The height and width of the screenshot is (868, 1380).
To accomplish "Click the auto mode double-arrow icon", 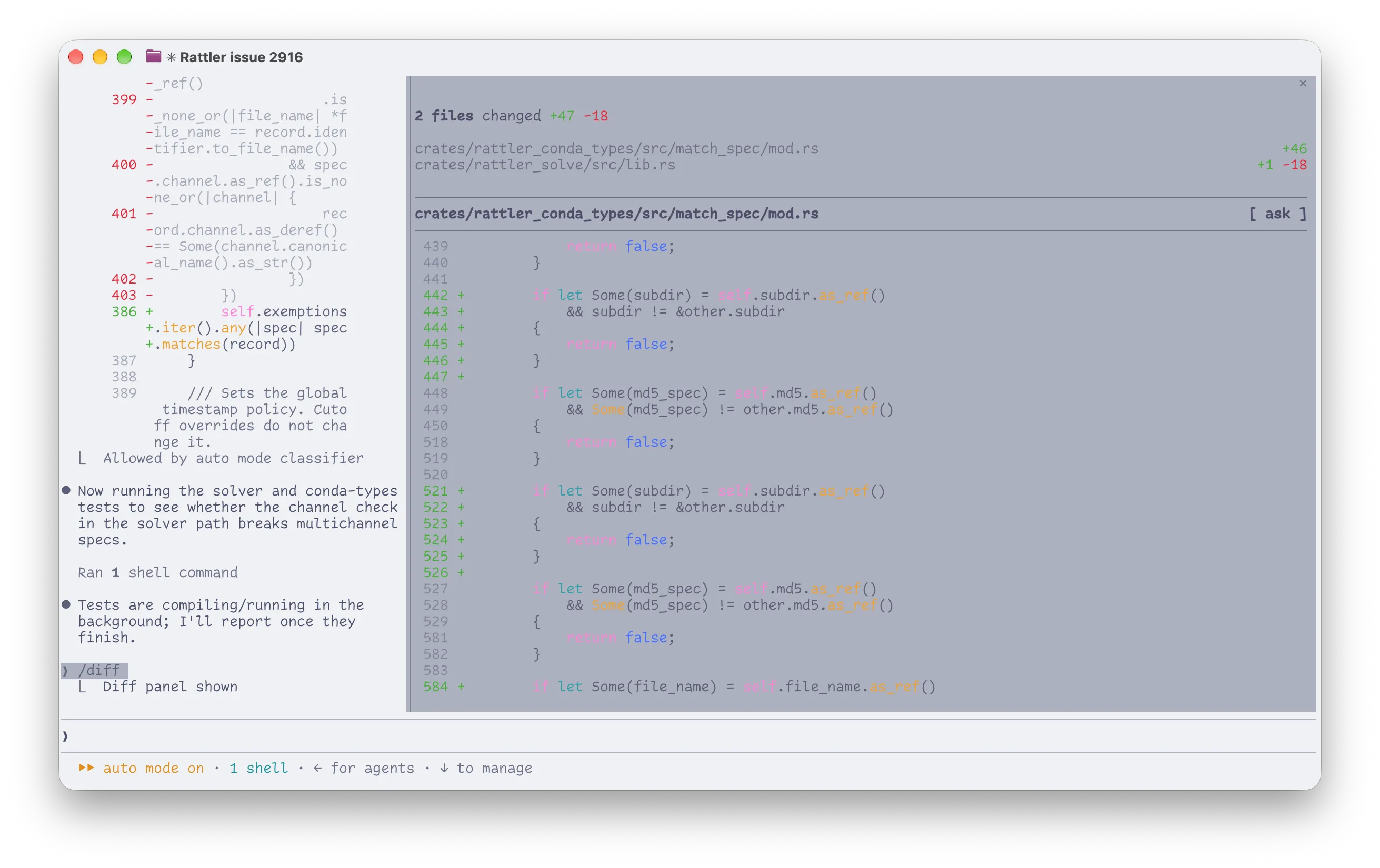I will pyautogui.click(x=86, y=768).
